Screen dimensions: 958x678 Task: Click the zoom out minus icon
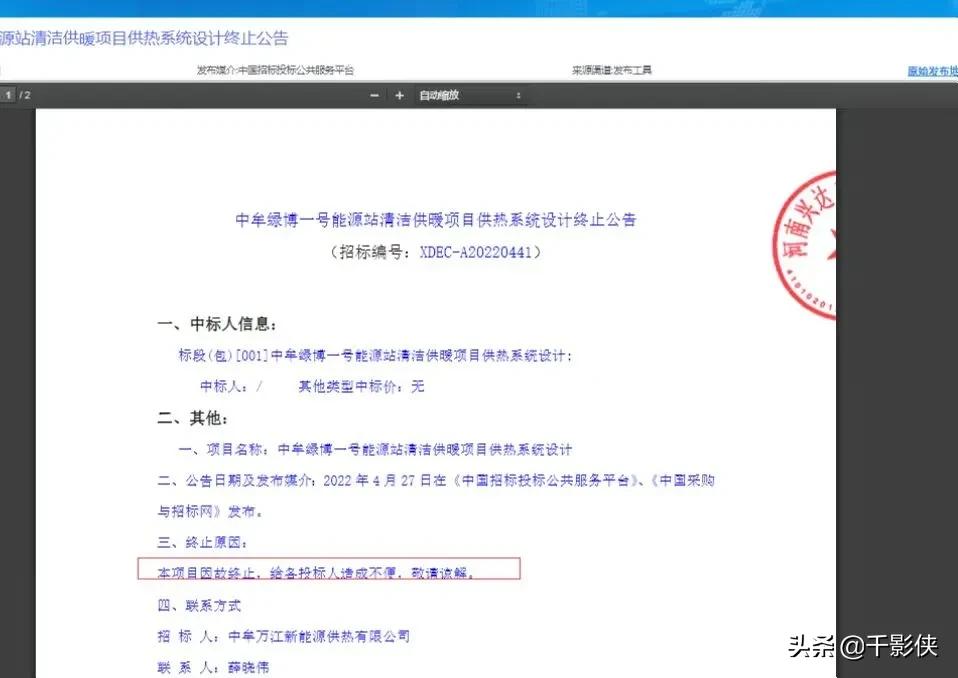[374, 95]
